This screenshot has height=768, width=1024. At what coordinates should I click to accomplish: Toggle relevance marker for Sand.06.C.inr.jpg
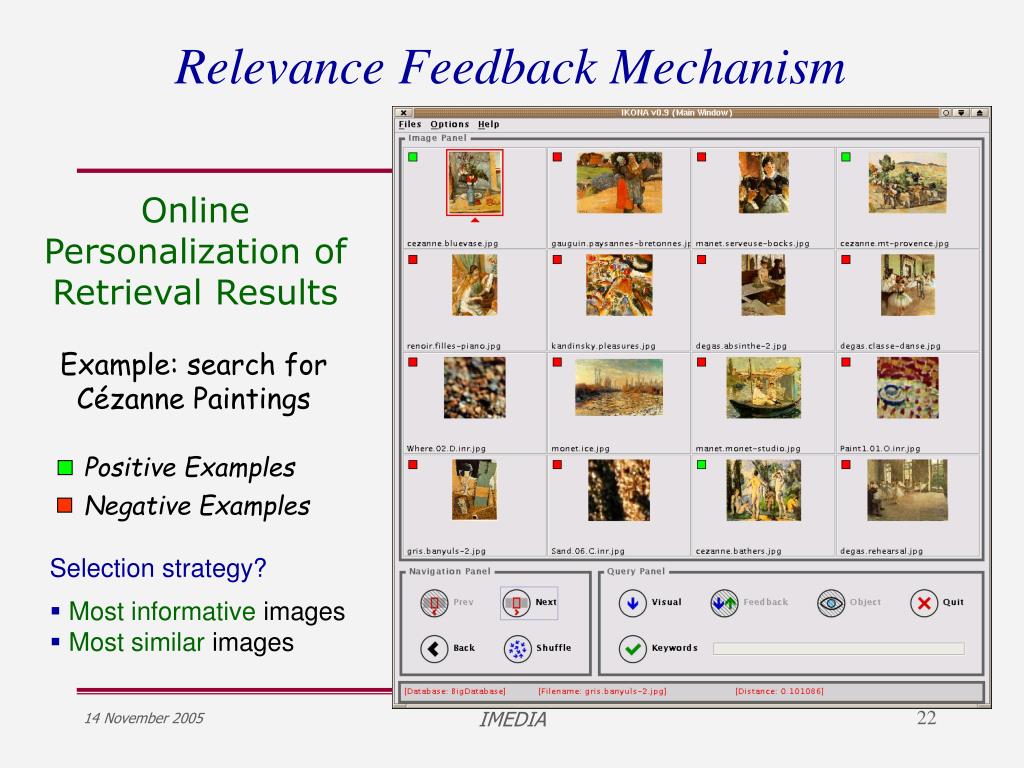click(557, 464)
